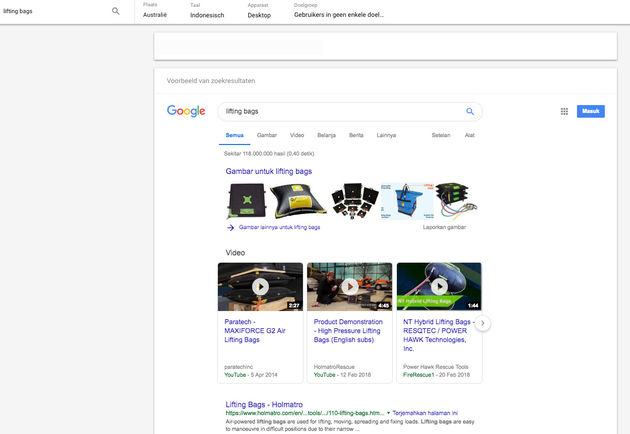Switch to the Belanja tab
Screen dimensions: 630x434
tap(326, 135)
